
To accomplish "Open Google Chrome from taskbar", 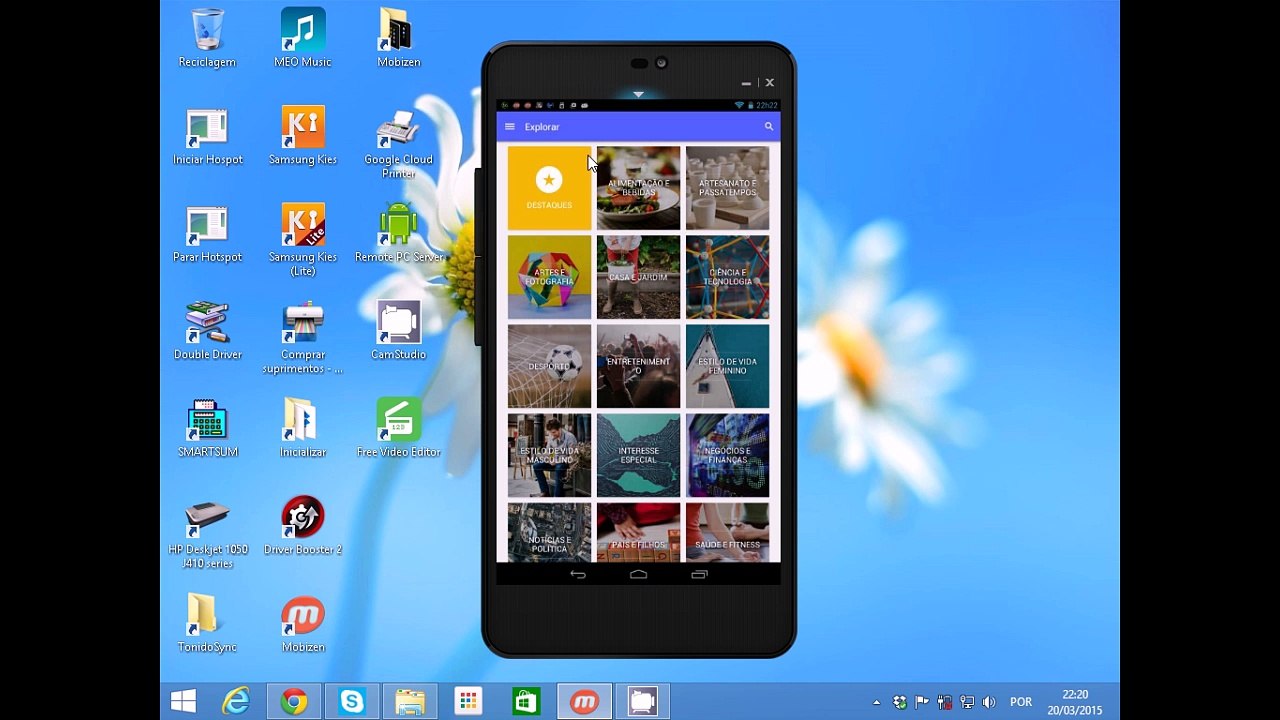I will tap(294, 701).
